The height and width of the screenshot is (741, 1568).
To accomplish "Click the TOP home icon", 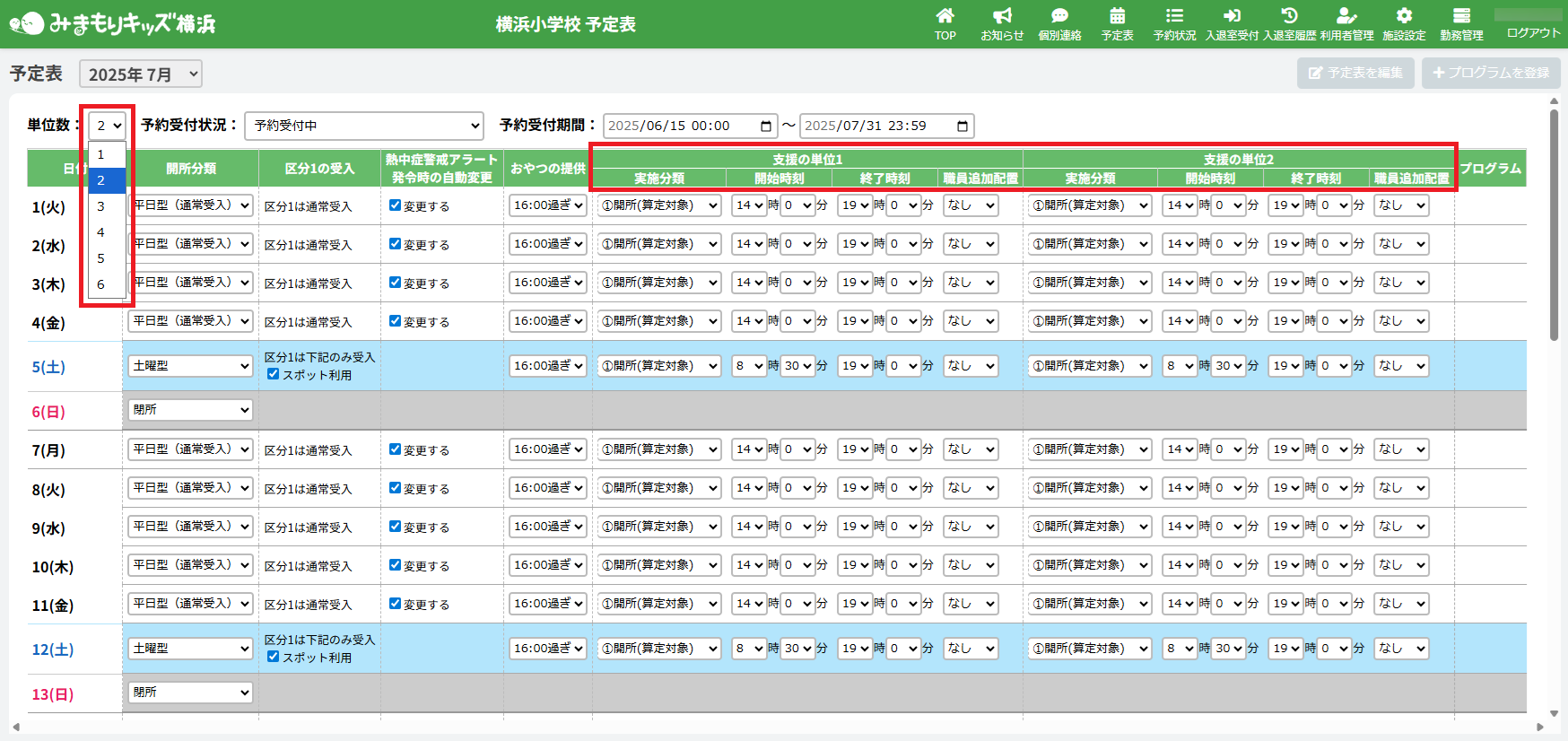I will click(x=945, y=16).
